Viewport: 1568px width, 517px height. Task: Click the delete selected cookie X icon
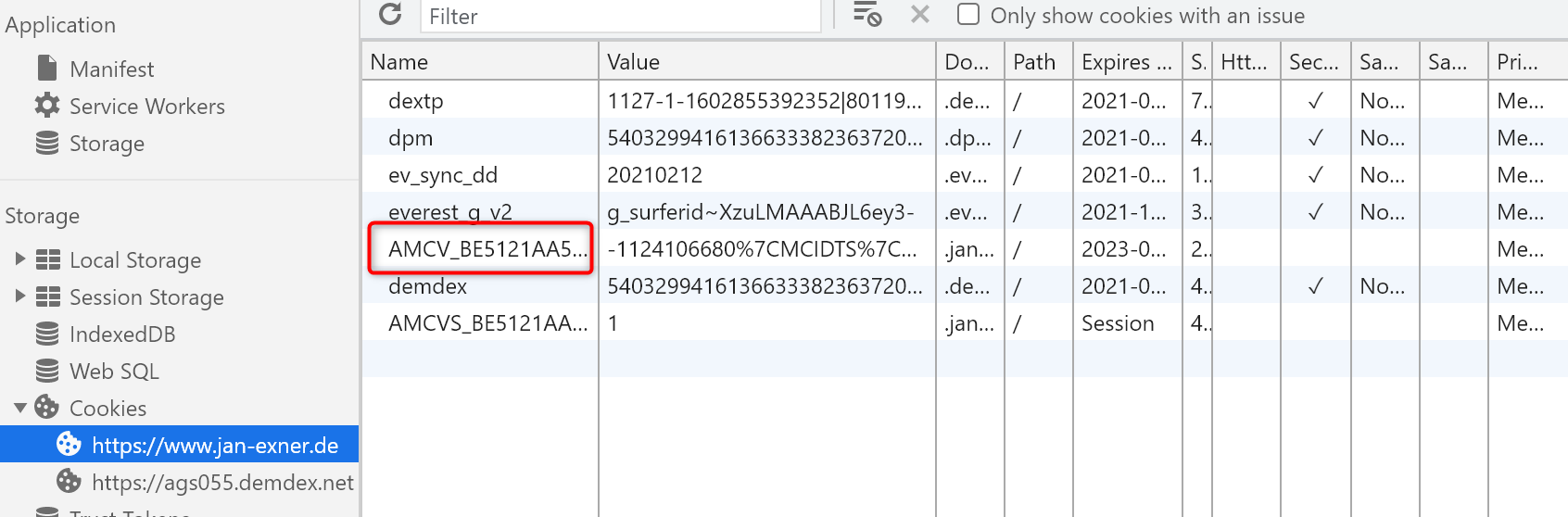[x=919, y=14]
